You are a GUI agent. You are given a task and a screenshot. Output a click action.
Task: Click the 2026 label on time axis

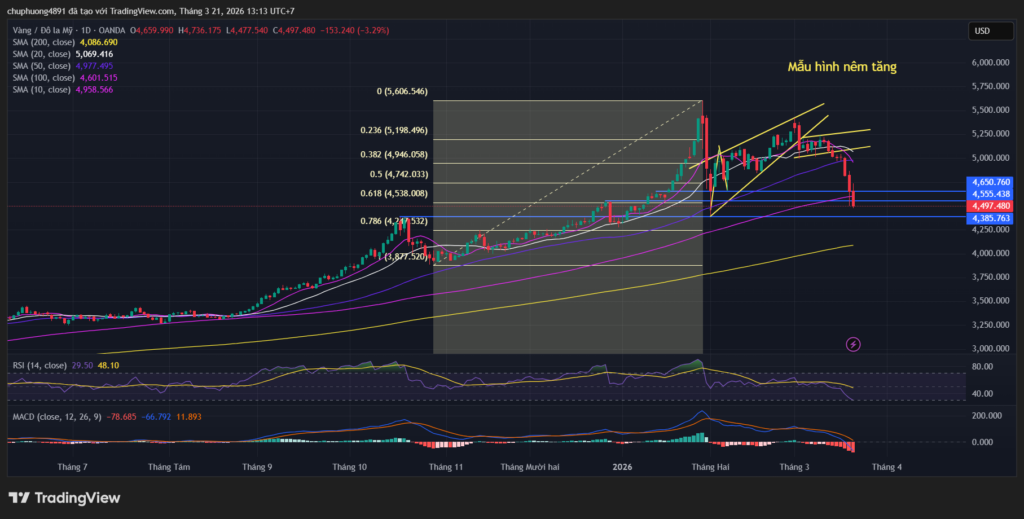point(621,467)
